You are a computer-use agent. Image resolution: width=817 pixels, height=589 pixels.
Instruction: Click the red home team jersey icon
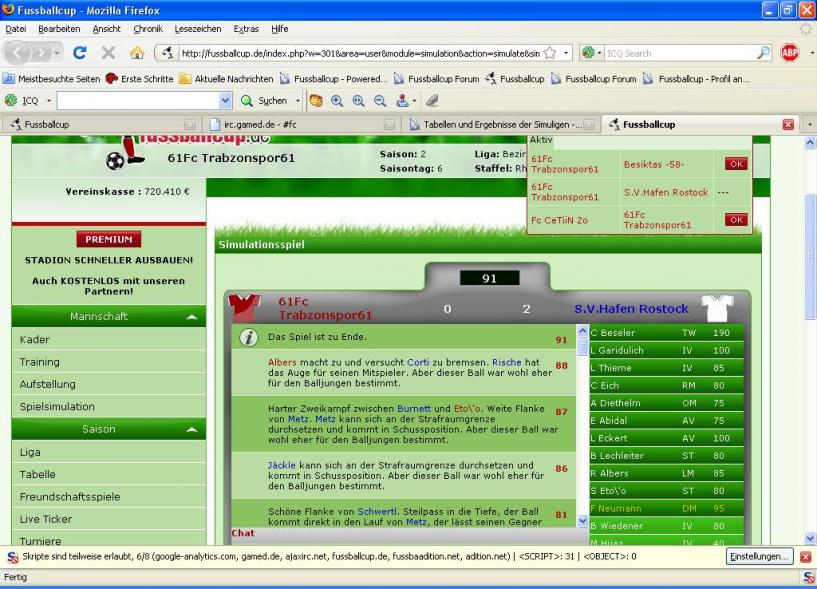click(244, 307)
